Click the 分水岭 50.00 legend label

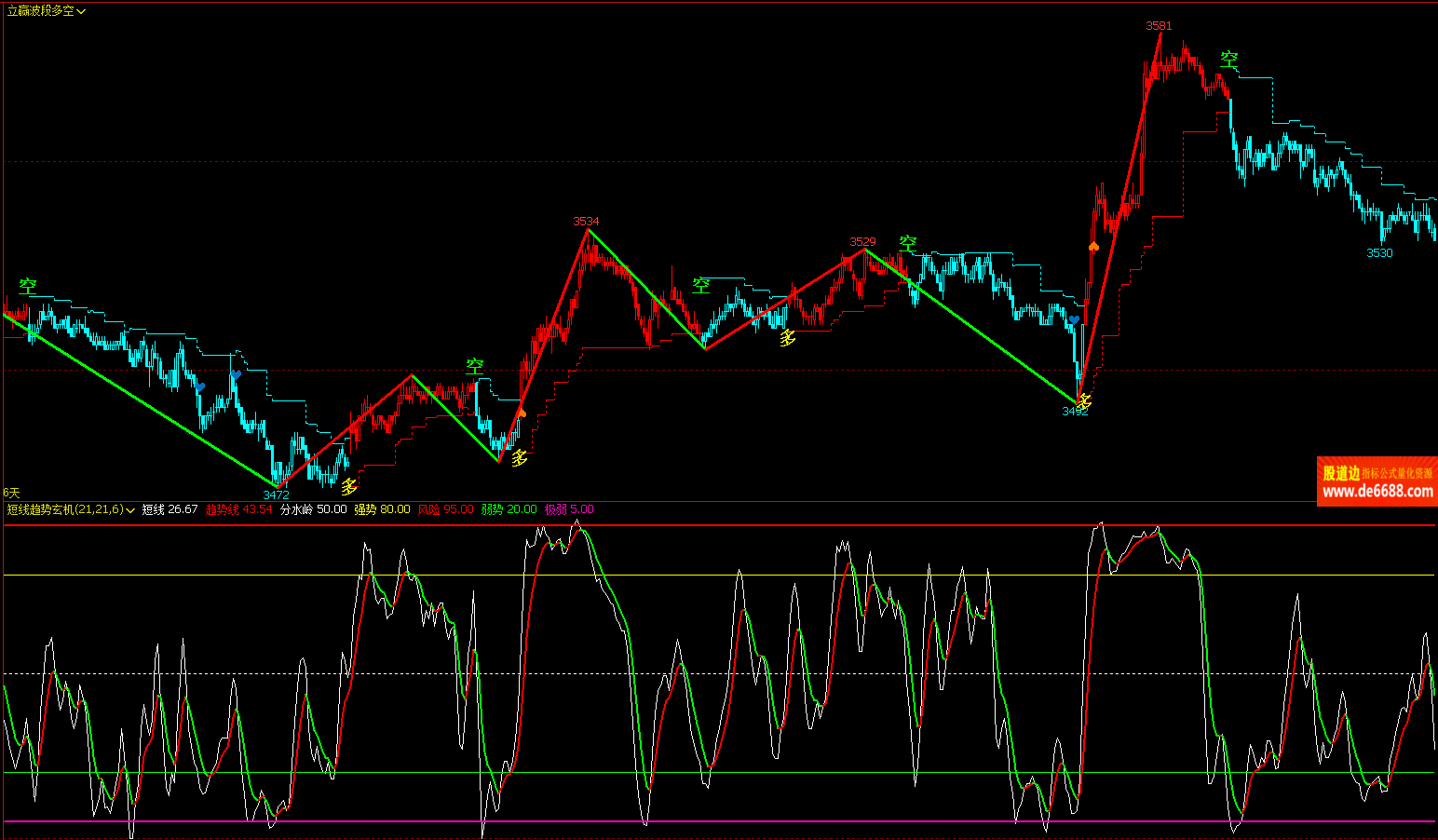pyautogui.click(x=313, y=509)
